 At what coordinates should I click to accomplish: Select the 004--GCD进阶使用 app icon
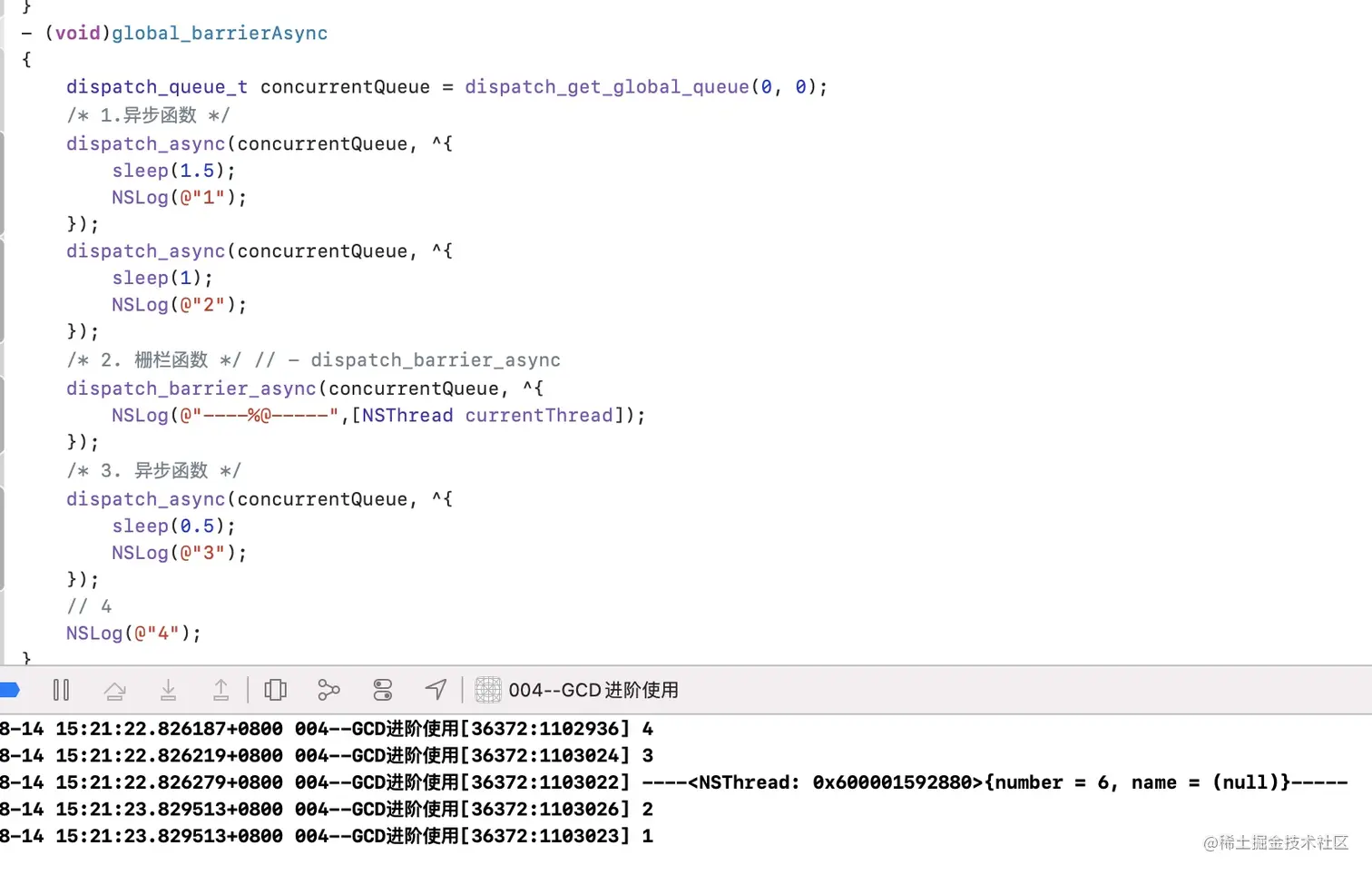pos(488,690)
